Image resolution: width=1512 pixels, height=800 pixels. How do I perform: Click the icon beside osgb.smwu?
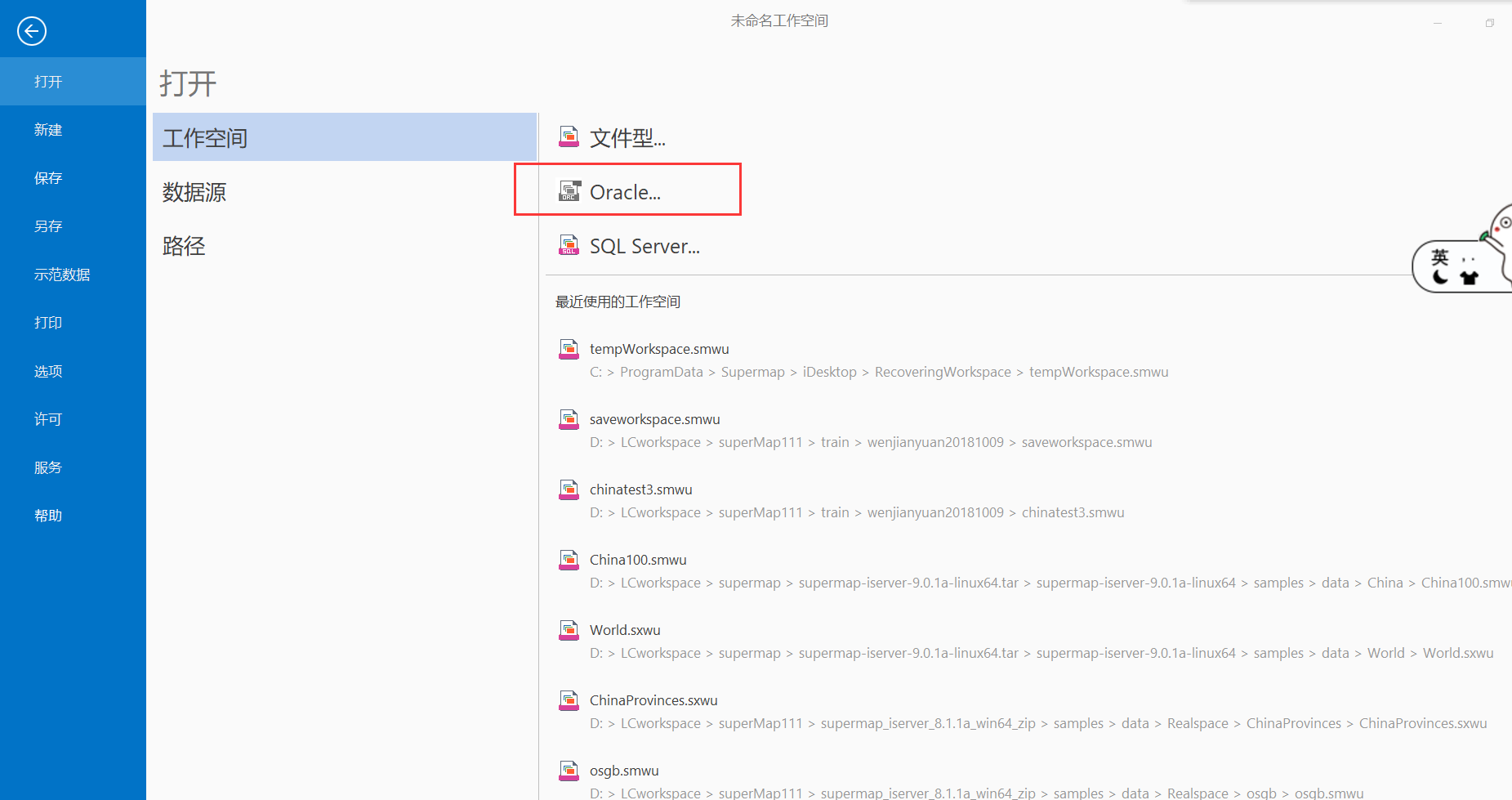(x=569, y=771)
